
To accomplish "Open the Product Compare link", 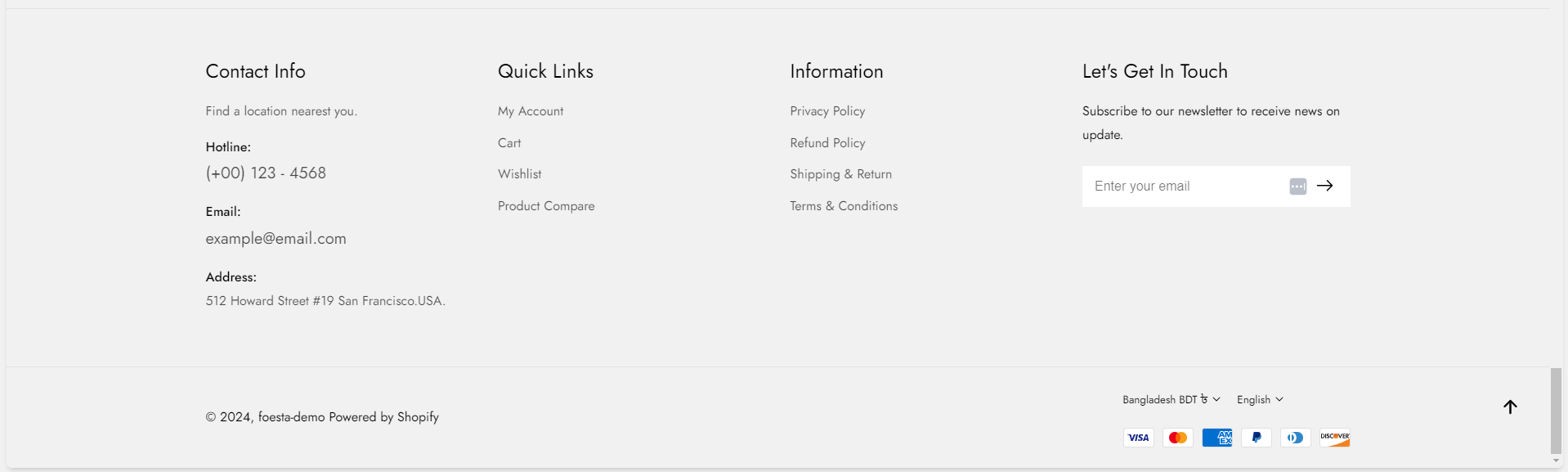I will (546, 206).
